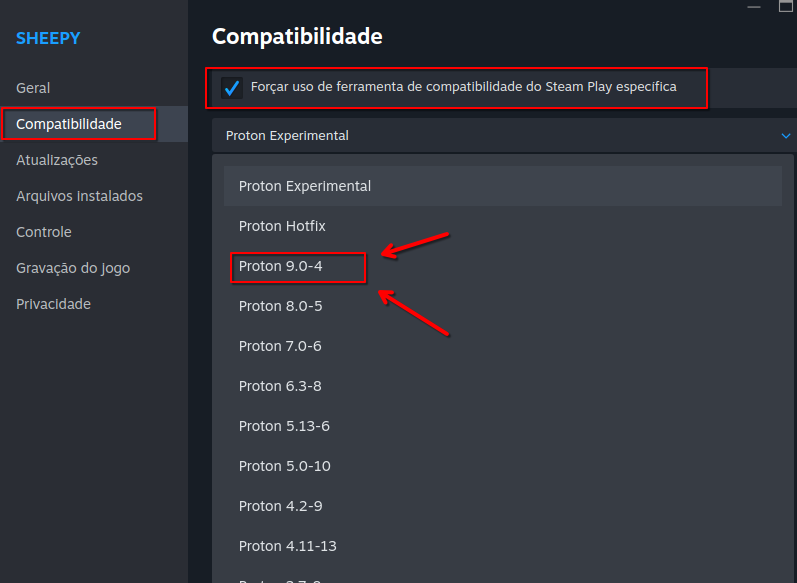Select Proton 9.0-4 from the list
This screenshot has width=797, height=583.
point(281,266)
